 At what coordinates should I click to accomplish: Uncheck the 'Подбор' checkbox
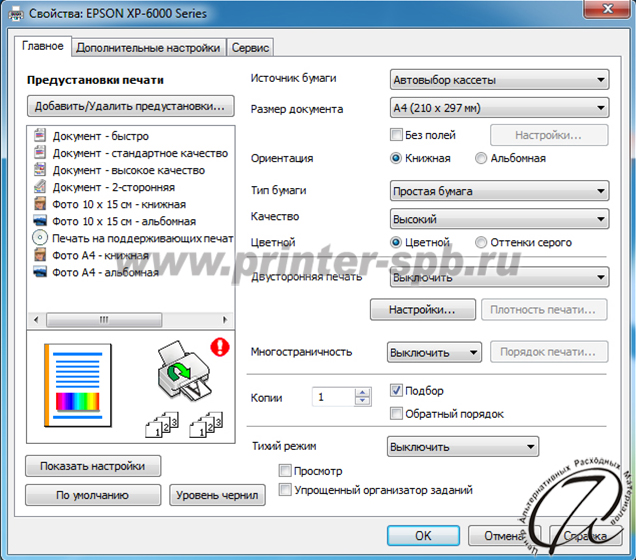tap(396, 390)
